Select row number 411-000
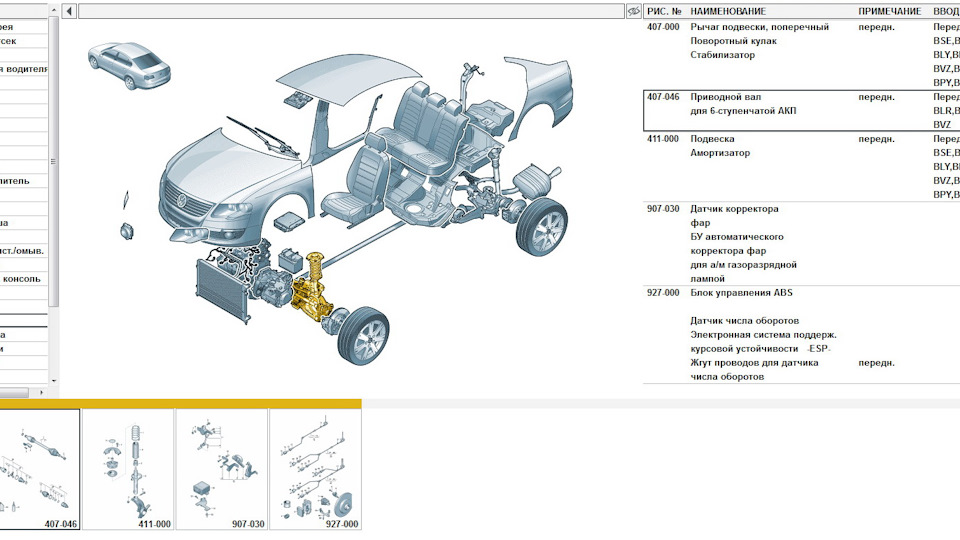The width and height of the screenshot is (960, 540). click(x=663, y=139)
